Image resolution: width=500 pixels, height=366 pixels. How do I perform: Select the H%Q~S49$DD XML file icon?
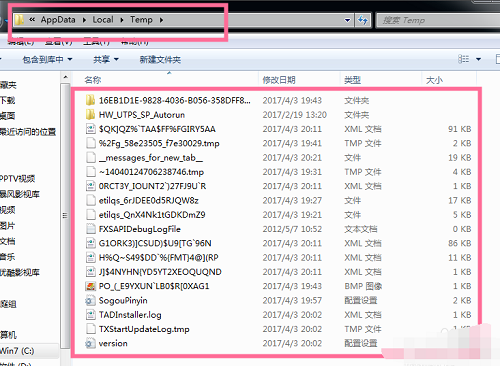(90, 258)
